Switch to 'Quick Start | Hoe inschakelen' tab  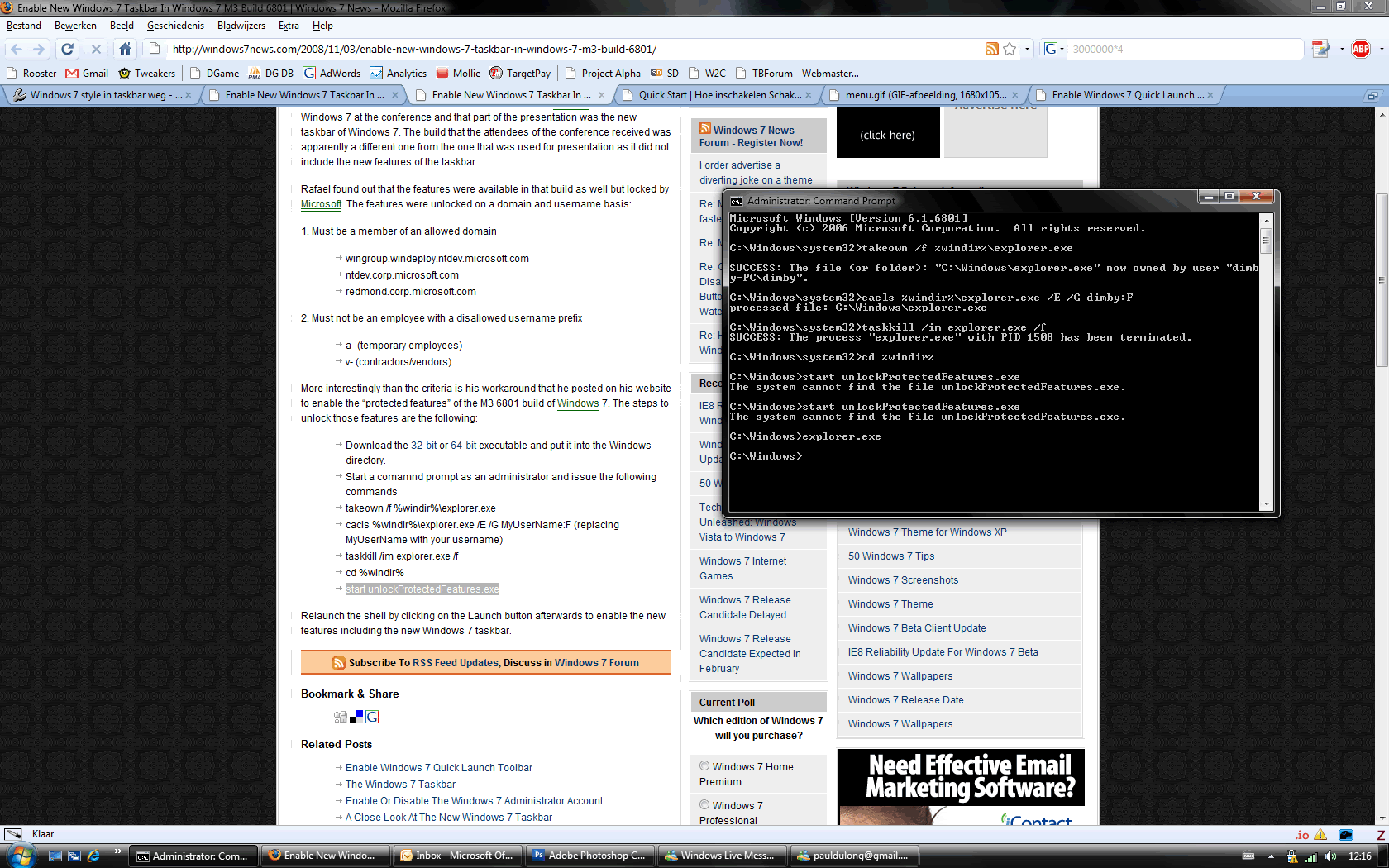(x=718, y=95)
